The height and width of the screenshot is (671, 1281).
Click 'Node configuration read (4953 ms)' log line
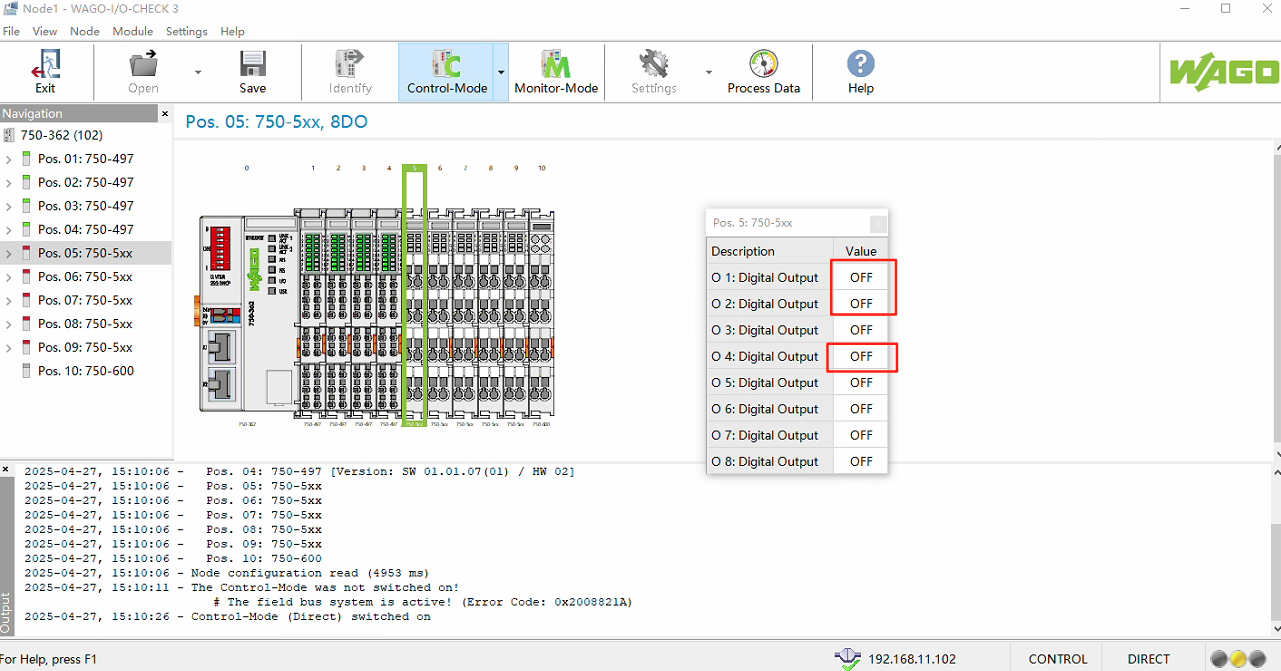tap(226, 573)
